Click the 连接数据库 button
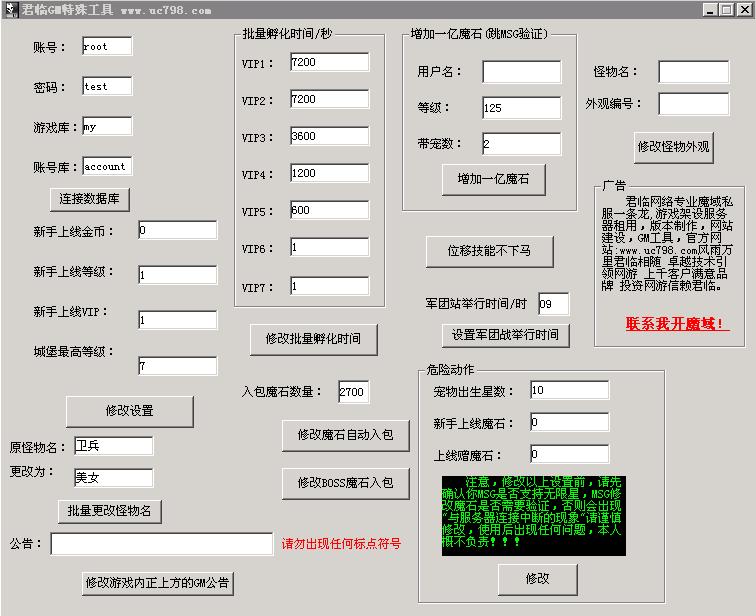The width and height of the screenshot is (756, 616). coord(90,199)
